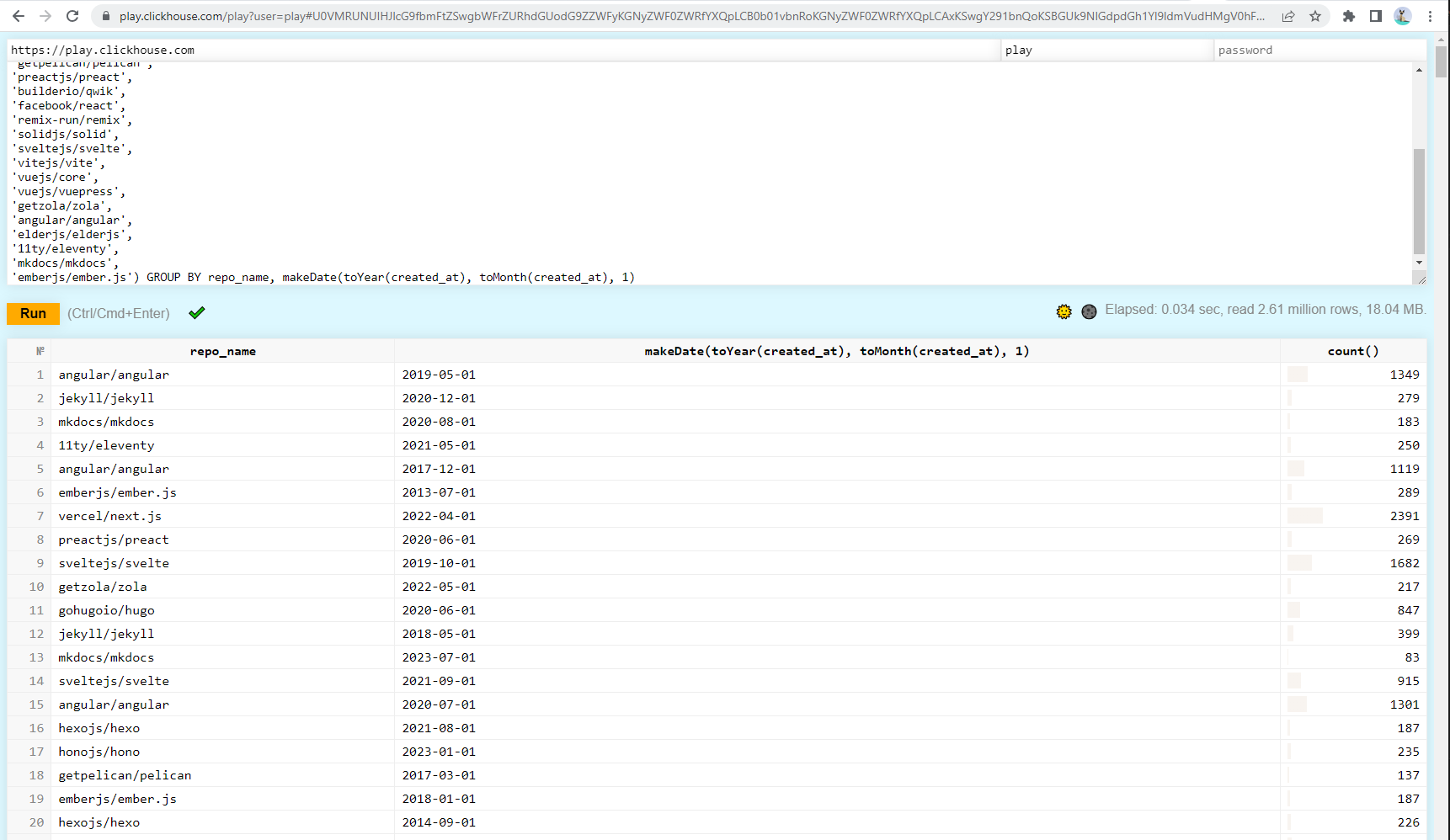Screen dimensions: 1450x840
Task: Click the ClickHouse server URL field
Action: click(504, 51)
